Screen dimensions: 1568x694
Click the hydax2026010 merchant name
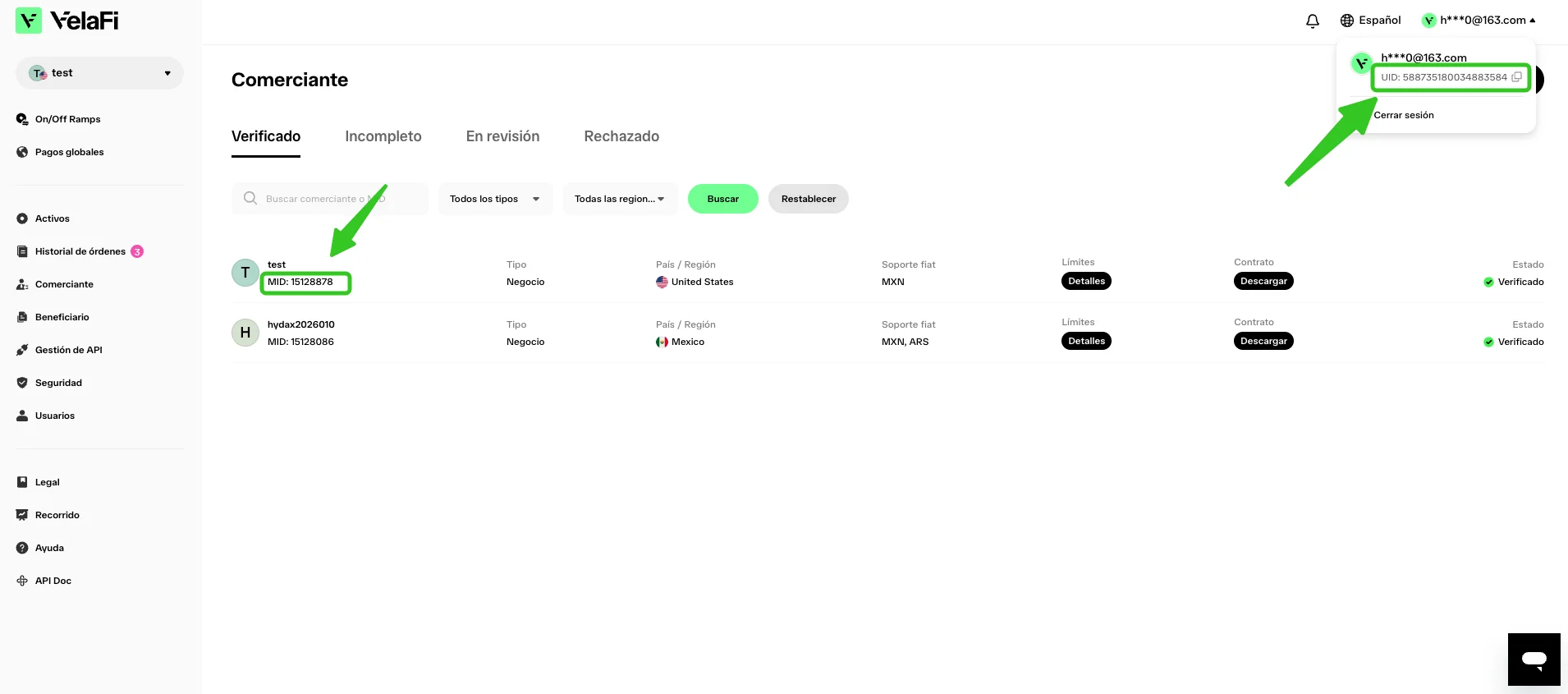coord(301,324)
